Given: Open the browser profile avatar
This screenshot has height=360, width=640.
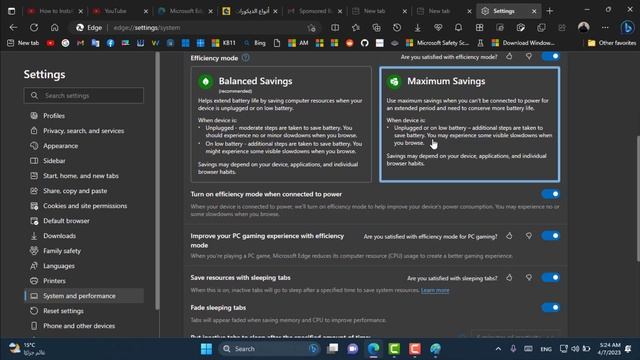Looking at the screenshot, I should [584, 27].
